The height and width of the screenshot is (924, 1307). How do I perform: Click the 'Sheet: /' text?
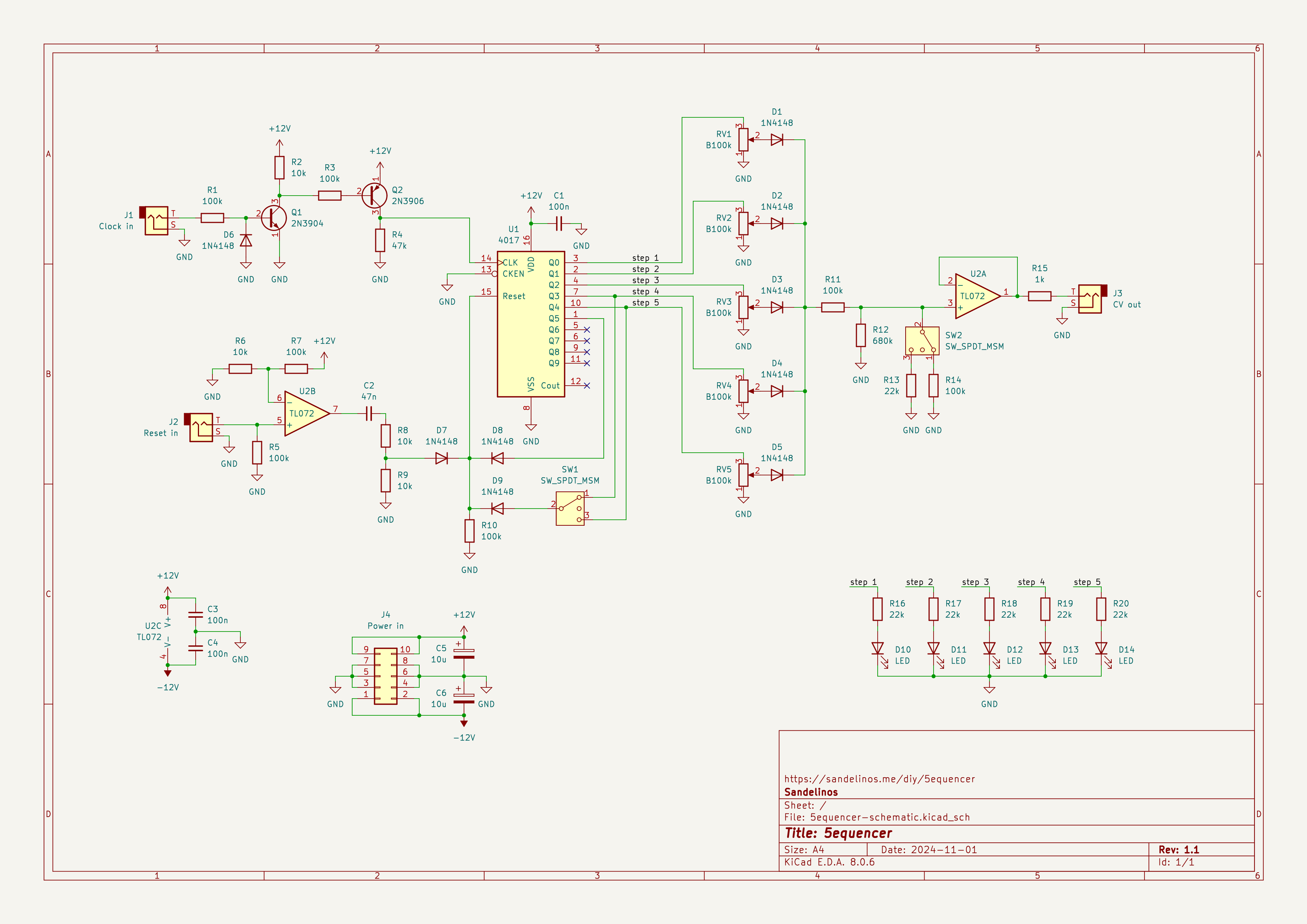[x=805, y=805]
